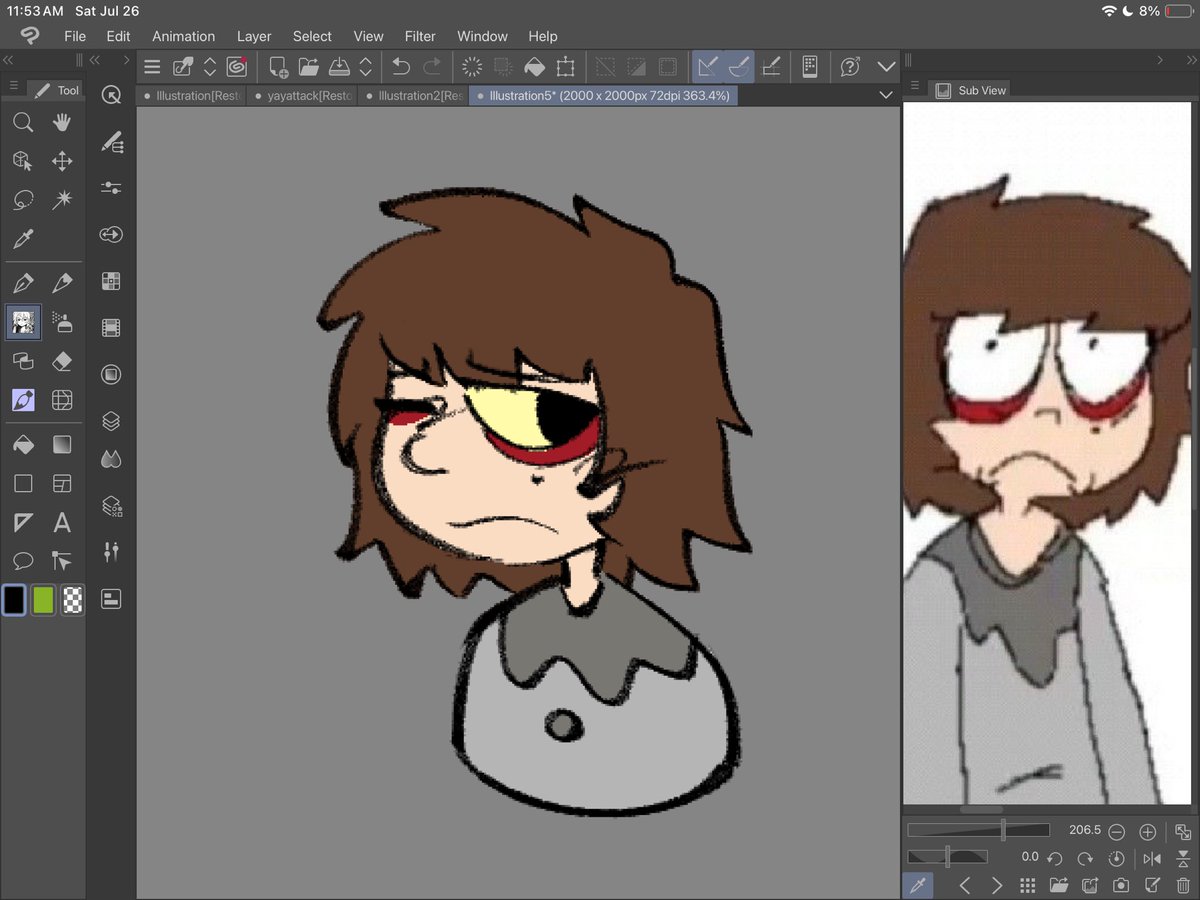Image resolution: width=1200 pixels, height=900 pixels.
Task: Select the Lasso selection tool
Action: 23,199
